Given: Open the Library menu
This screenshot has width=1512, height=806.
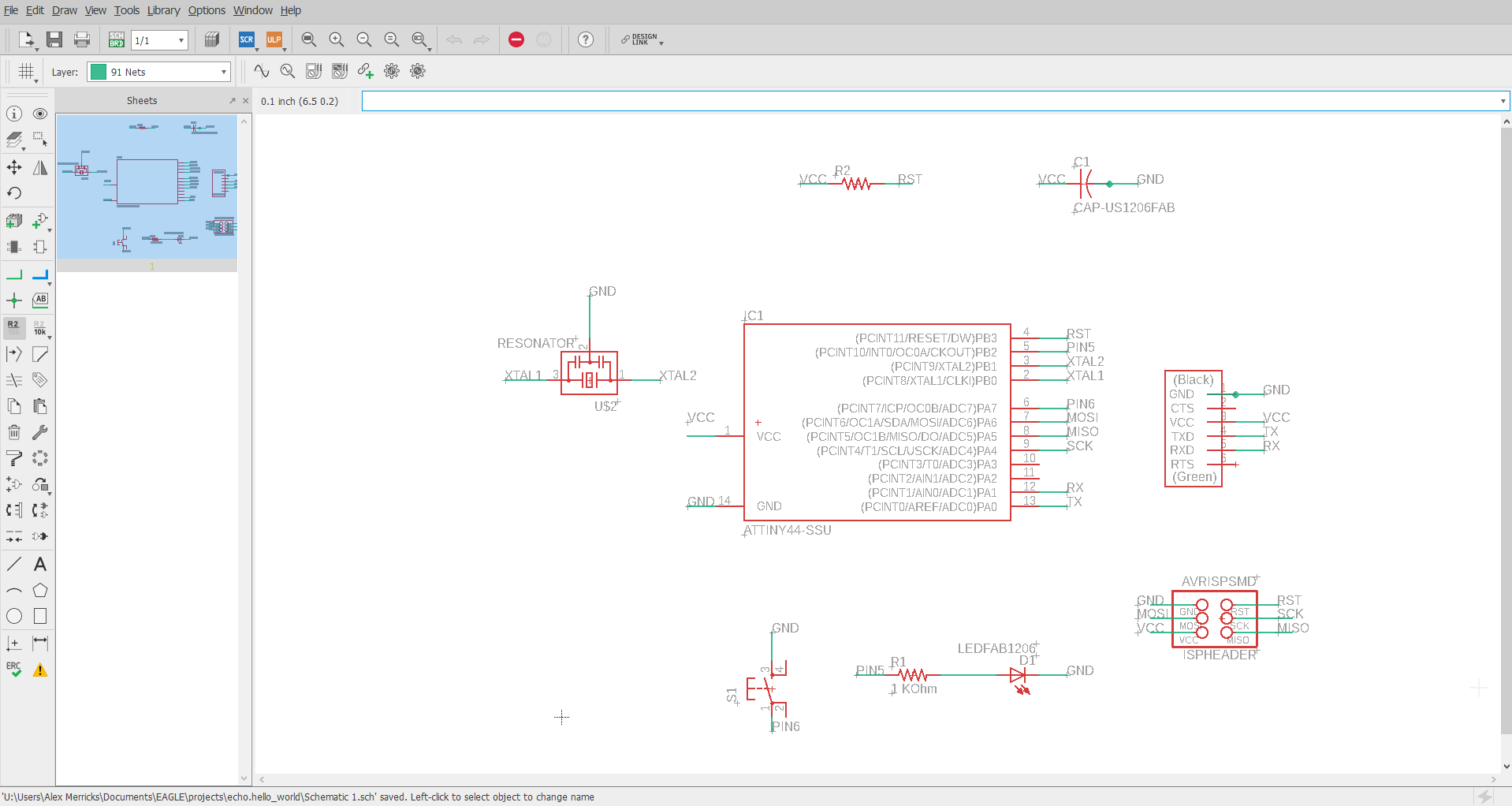Looking at the screenshot, I should click(x=162, y=10).
